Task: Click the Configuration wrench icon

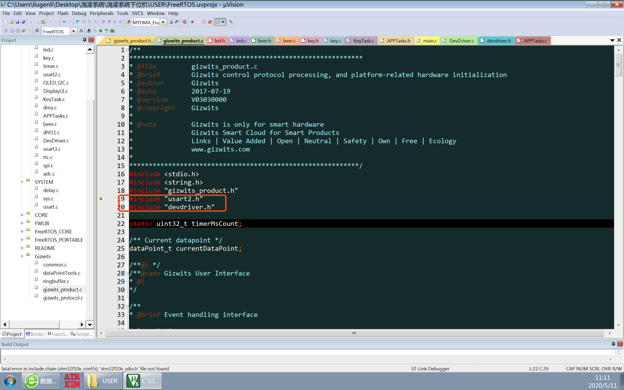Action: click(x=231, y=22)
